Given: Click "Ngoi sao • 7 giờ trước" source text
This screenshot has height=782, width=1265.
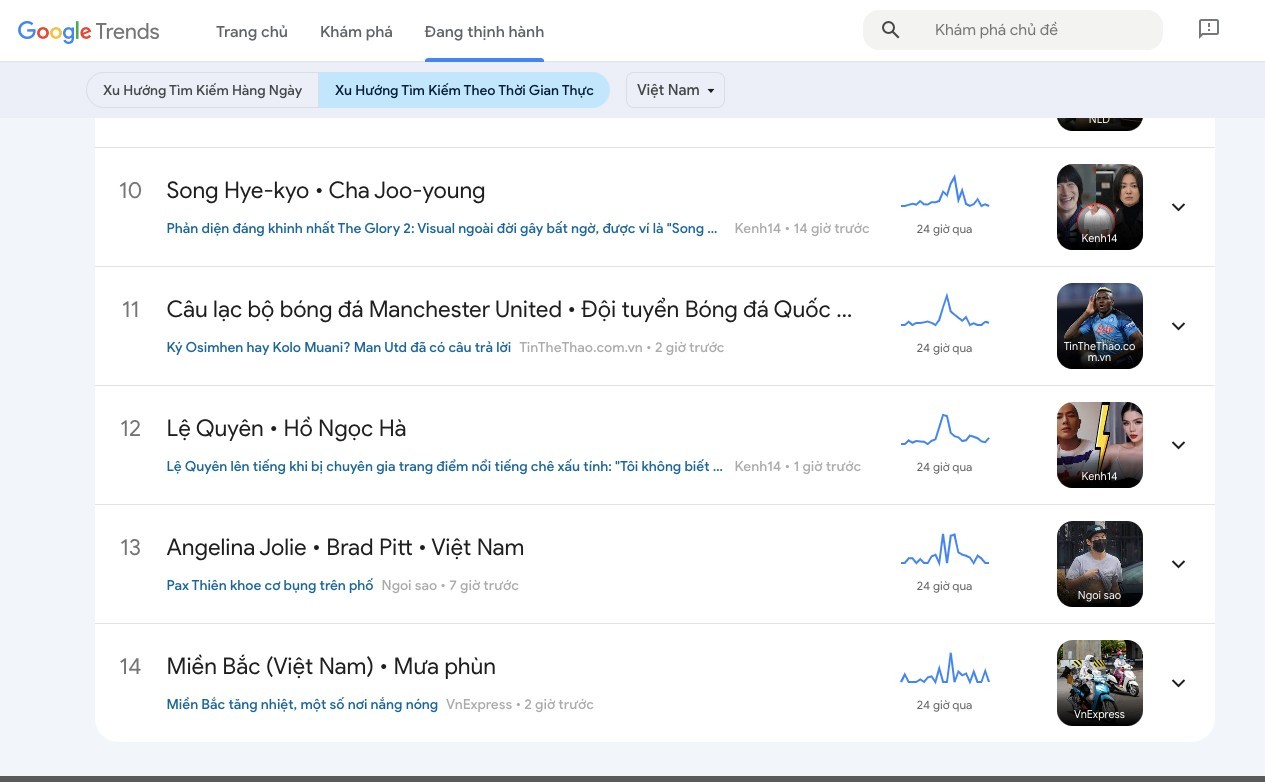Looking at the screenshot, I should (x=450, y=585).
